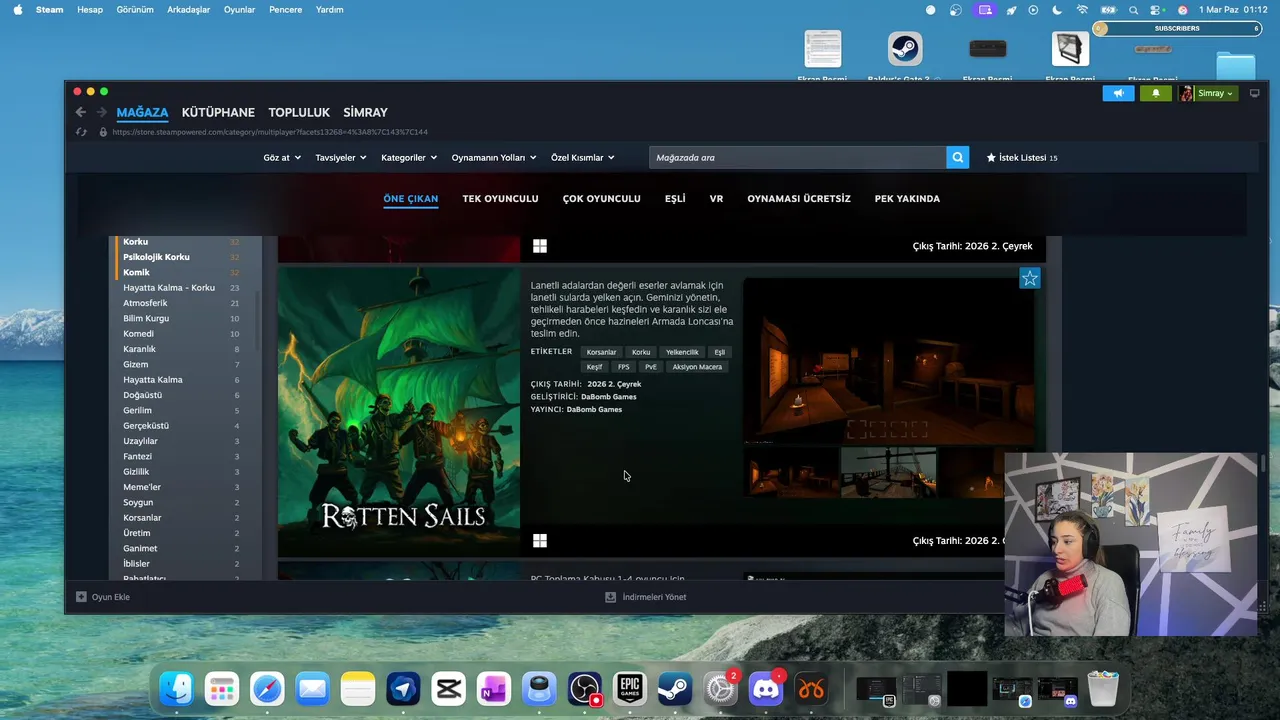Open Safari from the dock
The image size is (1280, 720).
[267, 689]
